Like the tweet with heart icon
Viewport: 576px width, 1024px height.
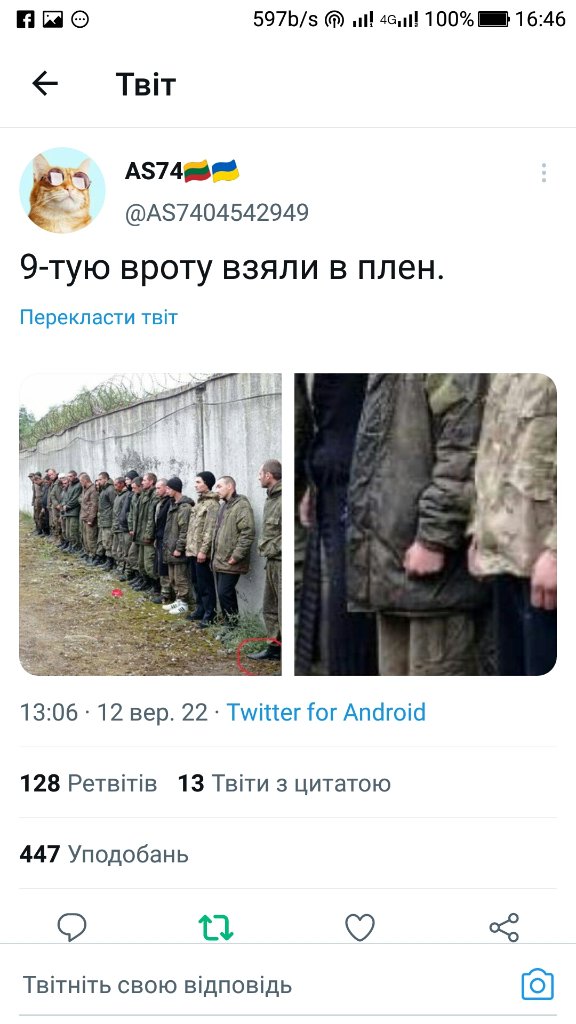[360, 927]
